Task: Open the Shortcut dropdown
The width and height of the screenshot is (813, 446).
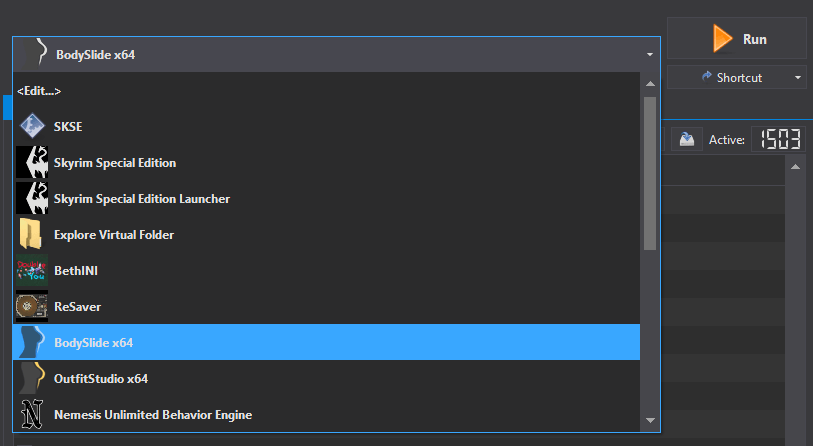Action: pyautogui.click(x=738, y=77)
